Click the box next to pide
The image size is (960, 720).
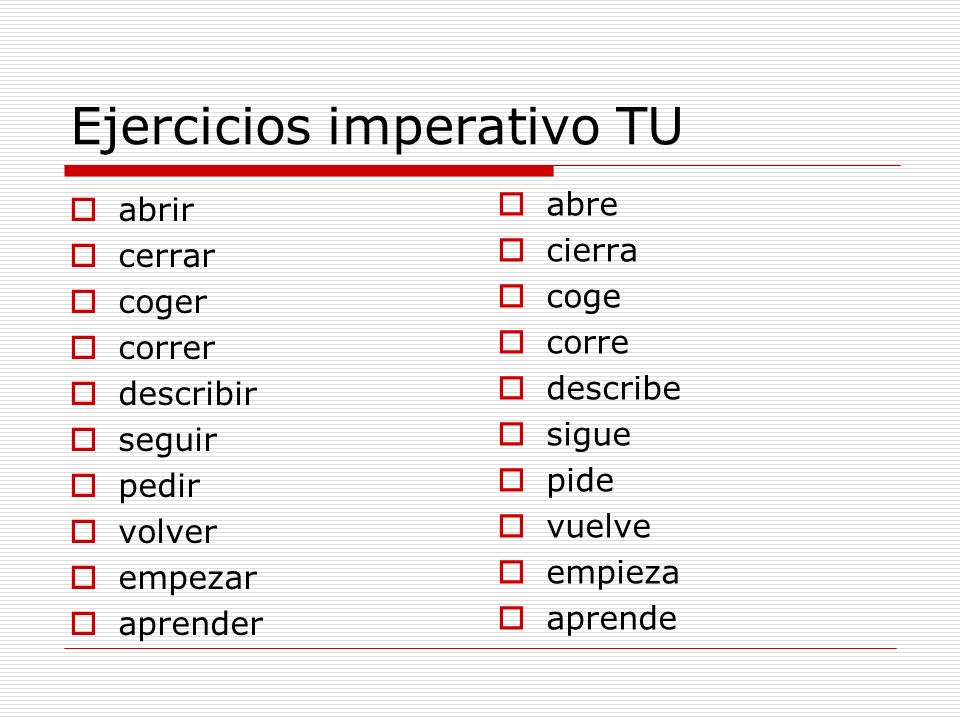[x=511, y=481]
